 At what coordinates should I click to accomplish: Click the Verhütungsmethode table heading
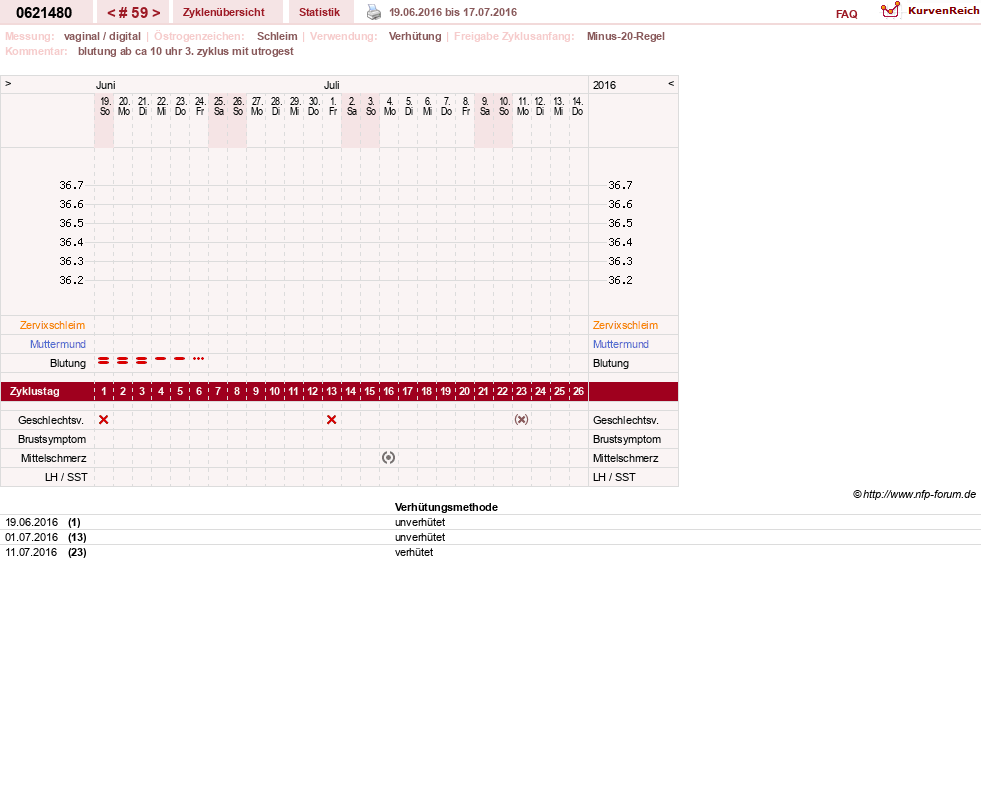pyautogui.click(x=446, y=507)
